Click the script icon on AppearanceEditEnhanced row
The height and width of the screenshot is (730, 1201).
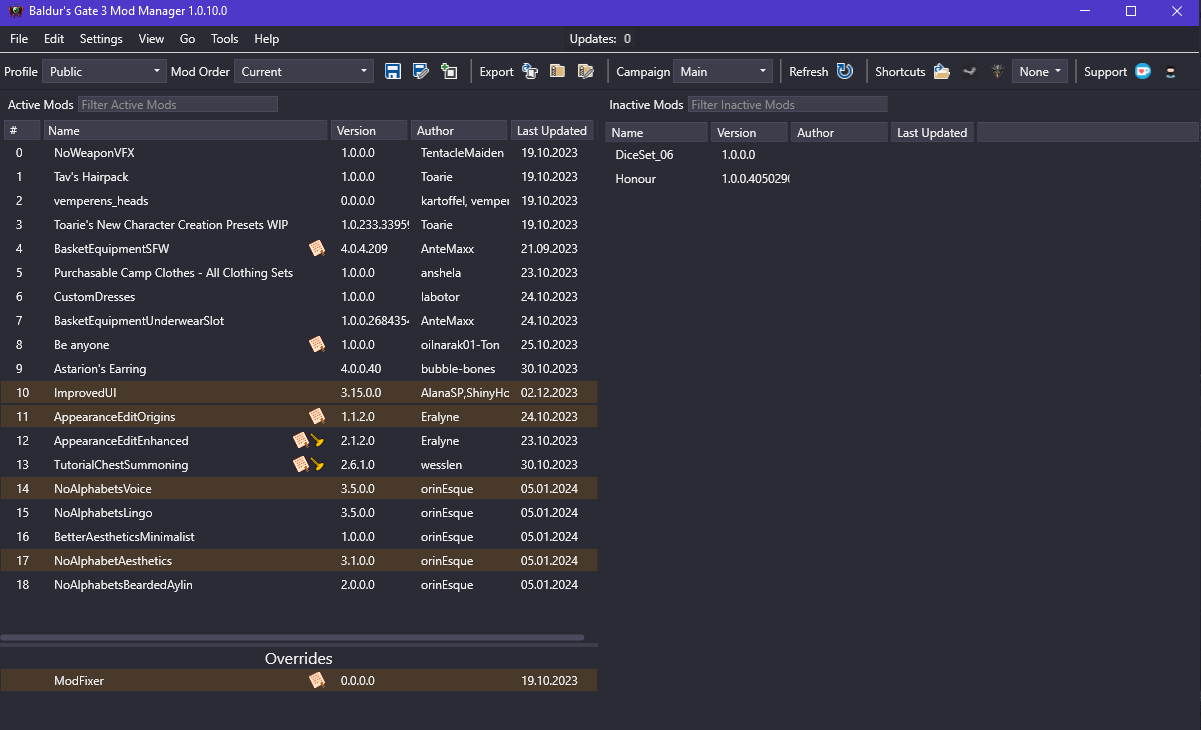pos(300,440)
